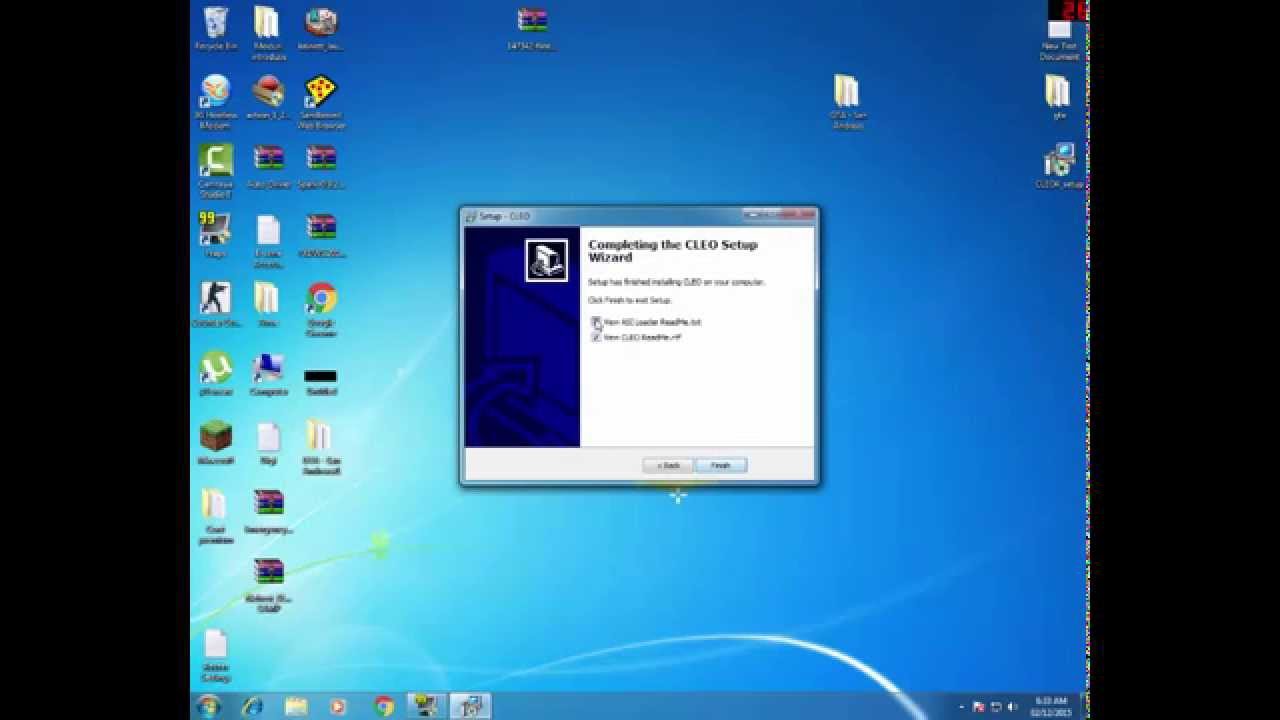The image size is (1280, 720).
Task: Select the GTA San Andreas folder icon
Action: pyautogui.click(x=847, y=102)
